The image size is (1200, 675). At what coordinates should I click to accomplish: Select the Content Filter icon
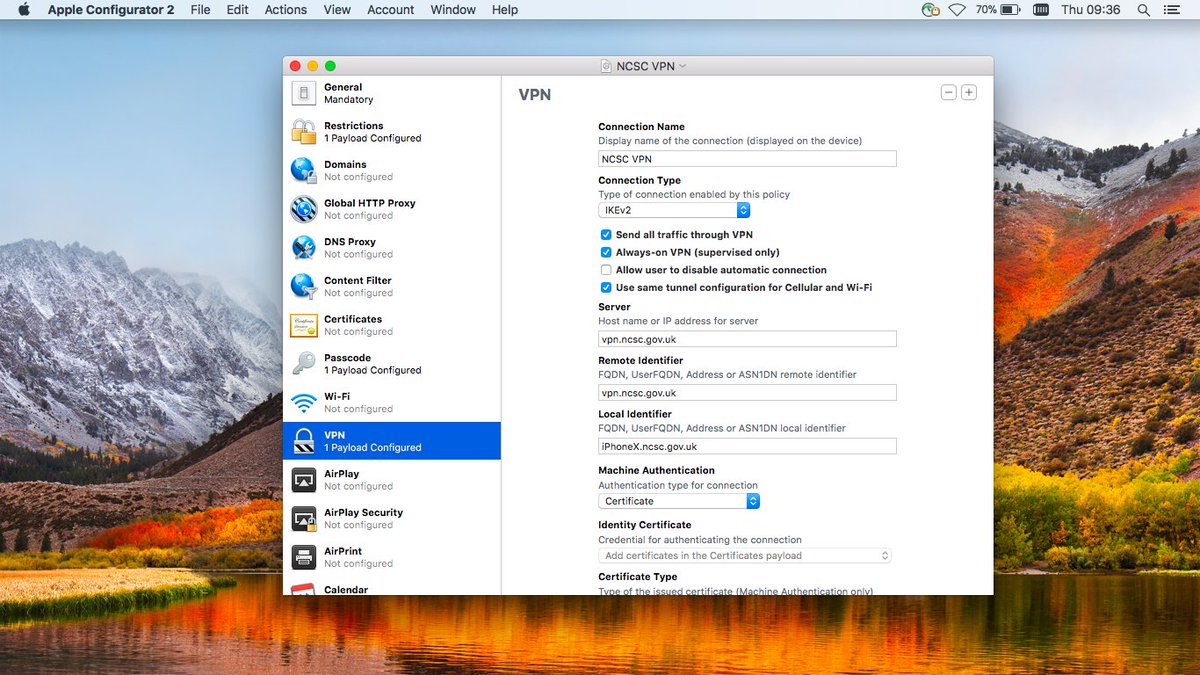coord(304,286)
